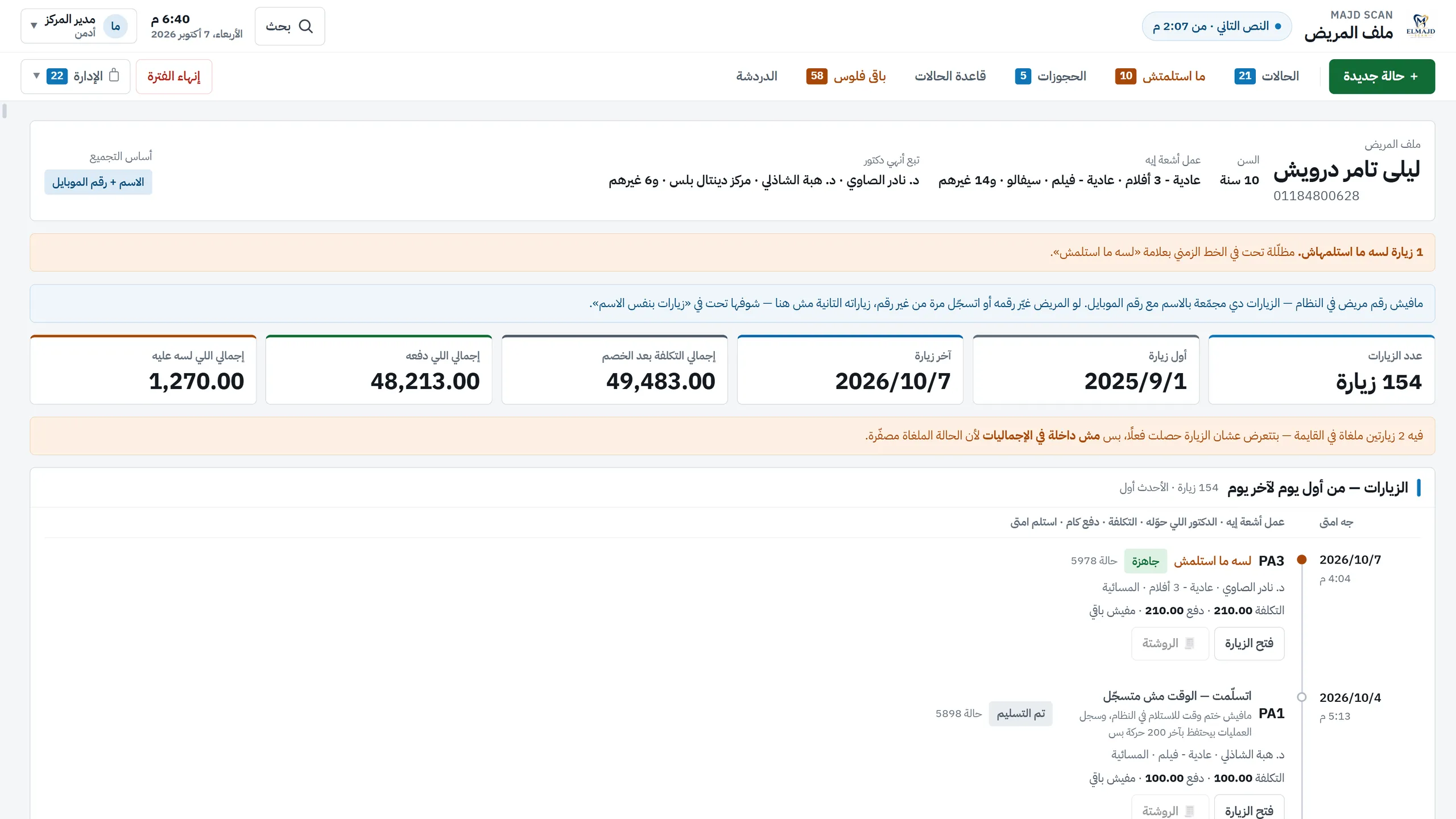Image resolution: width=1456 pixels, height=819 pixels.
Task: Click total paid 48,213.00 card
Action: (x=379, y=370)
